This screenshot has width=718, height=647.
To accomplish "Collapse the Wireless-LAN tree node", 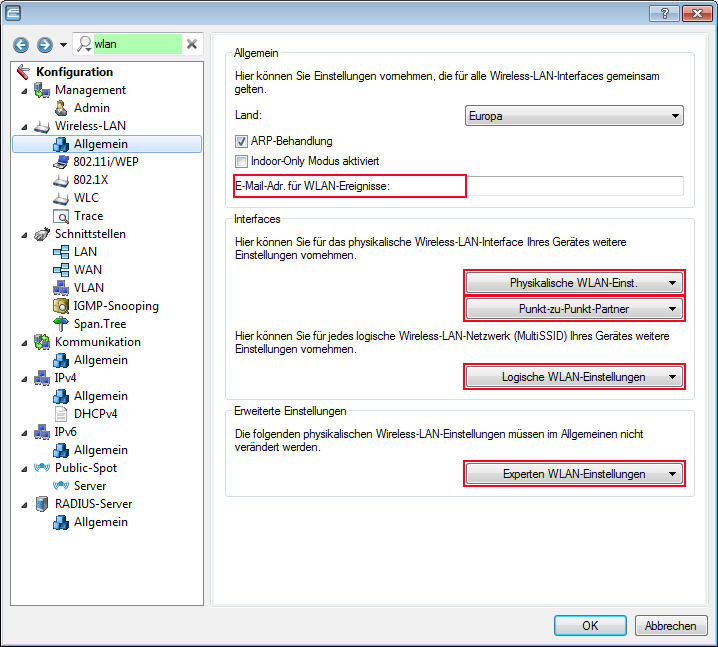I will coord(23,126).
